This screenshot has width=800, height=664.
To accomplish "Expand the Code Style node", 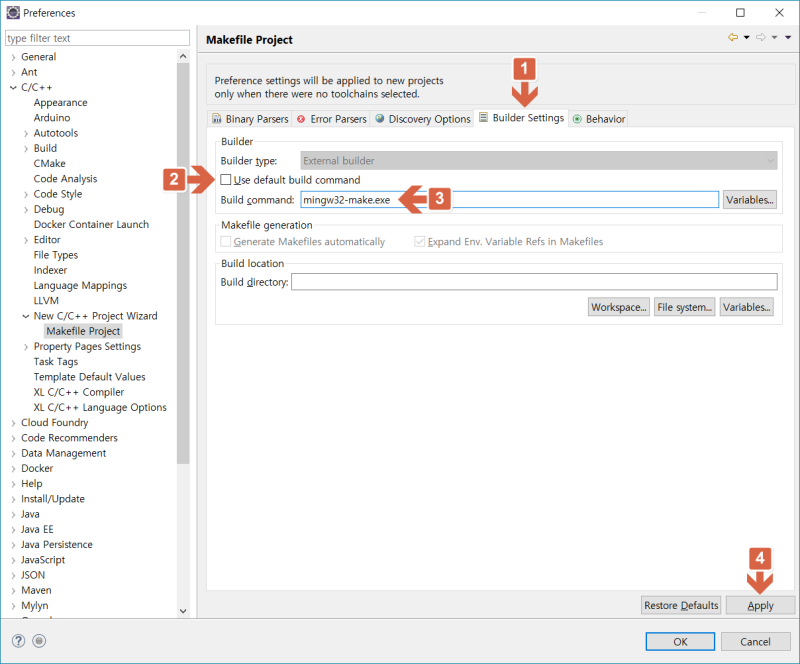I will [x=26, y=194].
